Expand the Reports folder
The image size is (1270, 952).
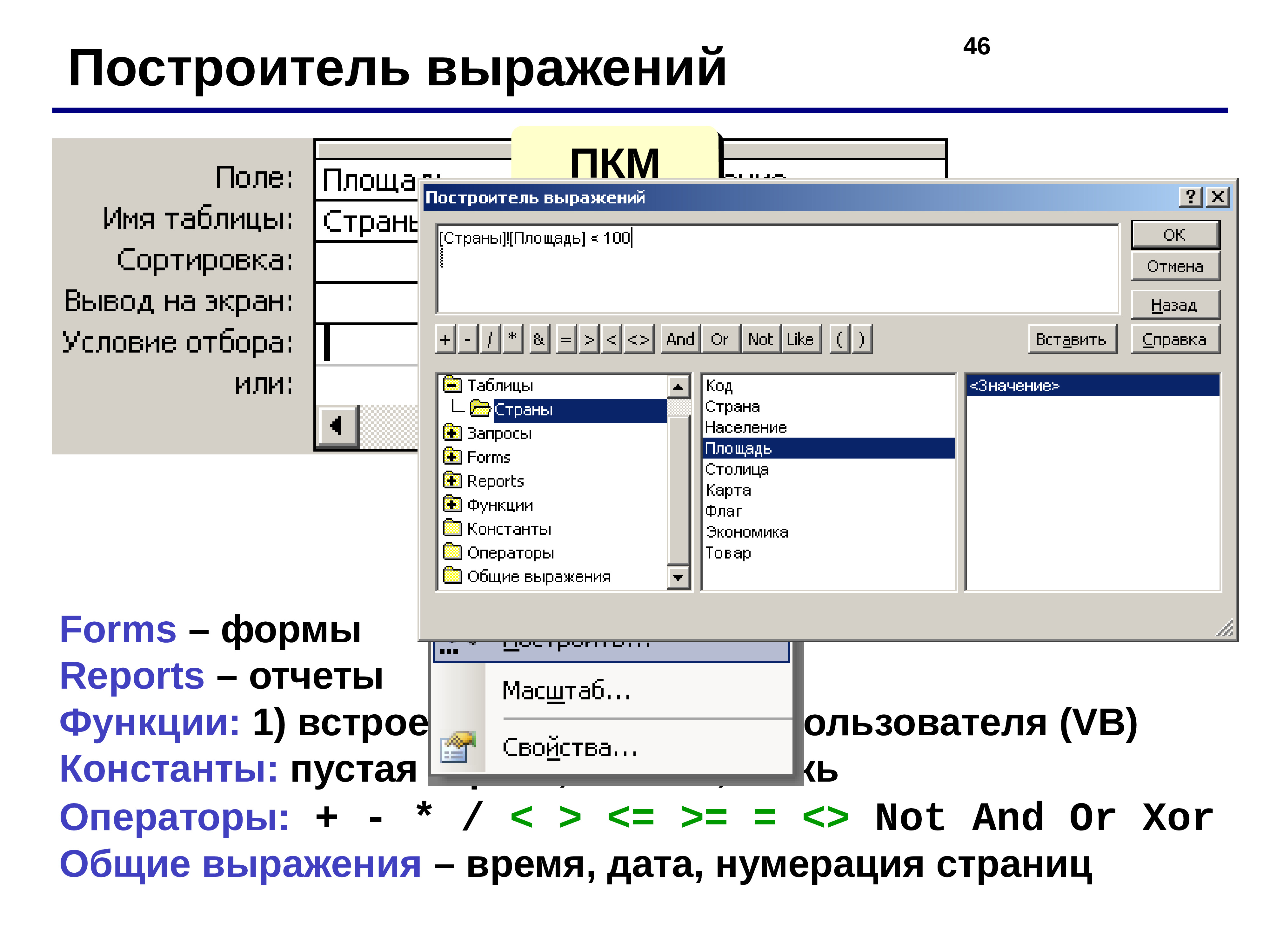pyautogui.click(x=452, y=480)
